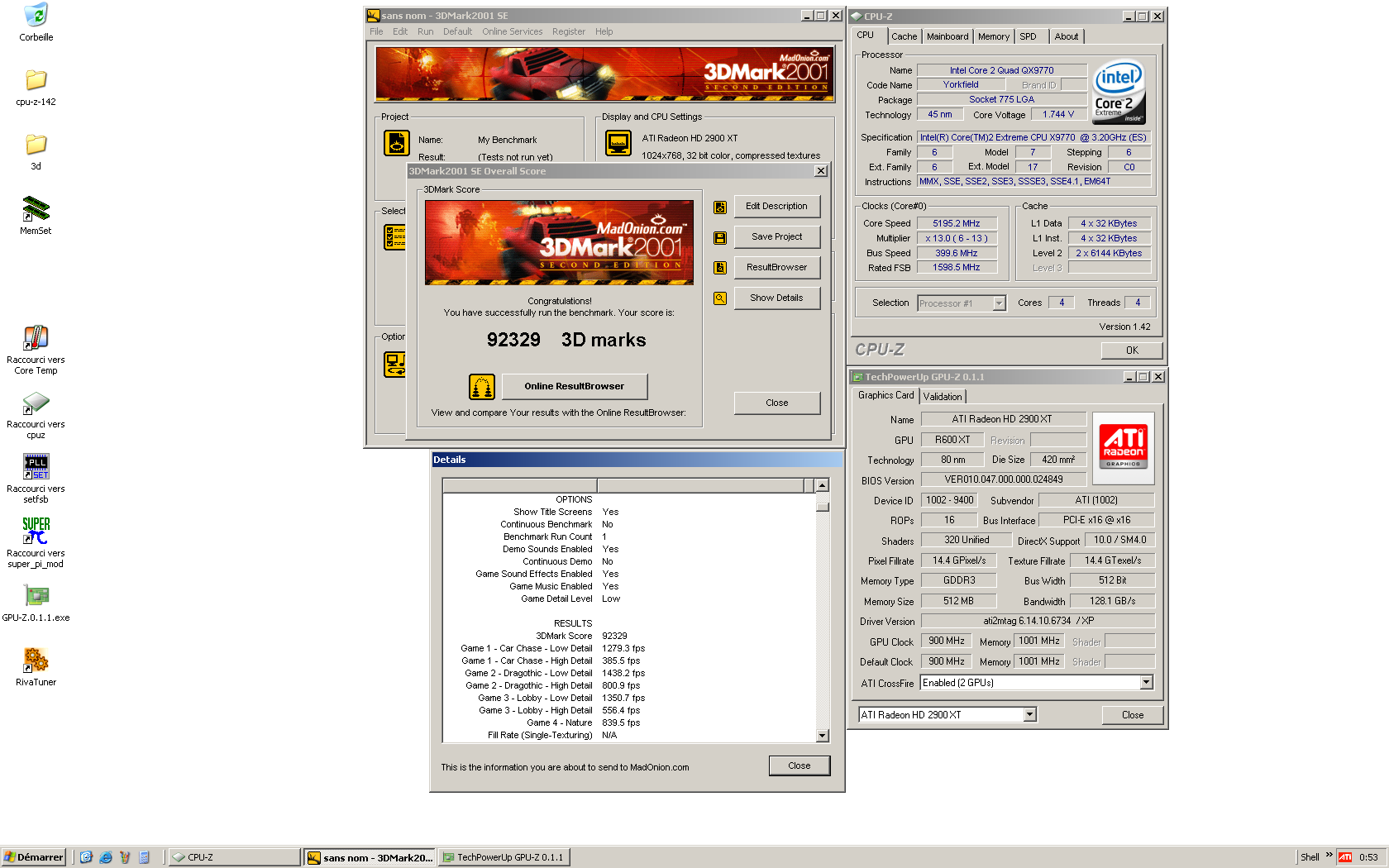1389x868 pixels.
Task: Click the Core Speed 5195.2 MHz field
Action: pos(957,223)
